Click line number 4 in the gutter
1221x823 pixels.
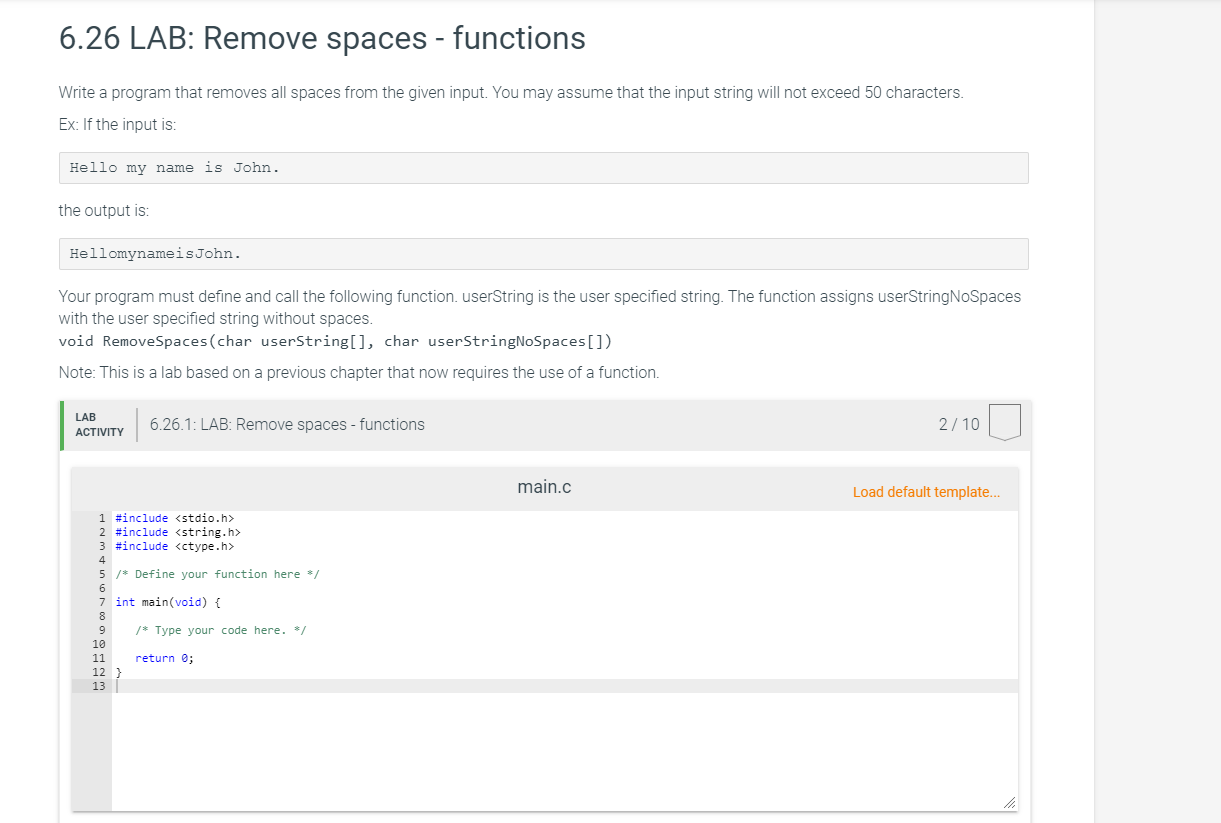pyautogui.click(x=102, y=560)
